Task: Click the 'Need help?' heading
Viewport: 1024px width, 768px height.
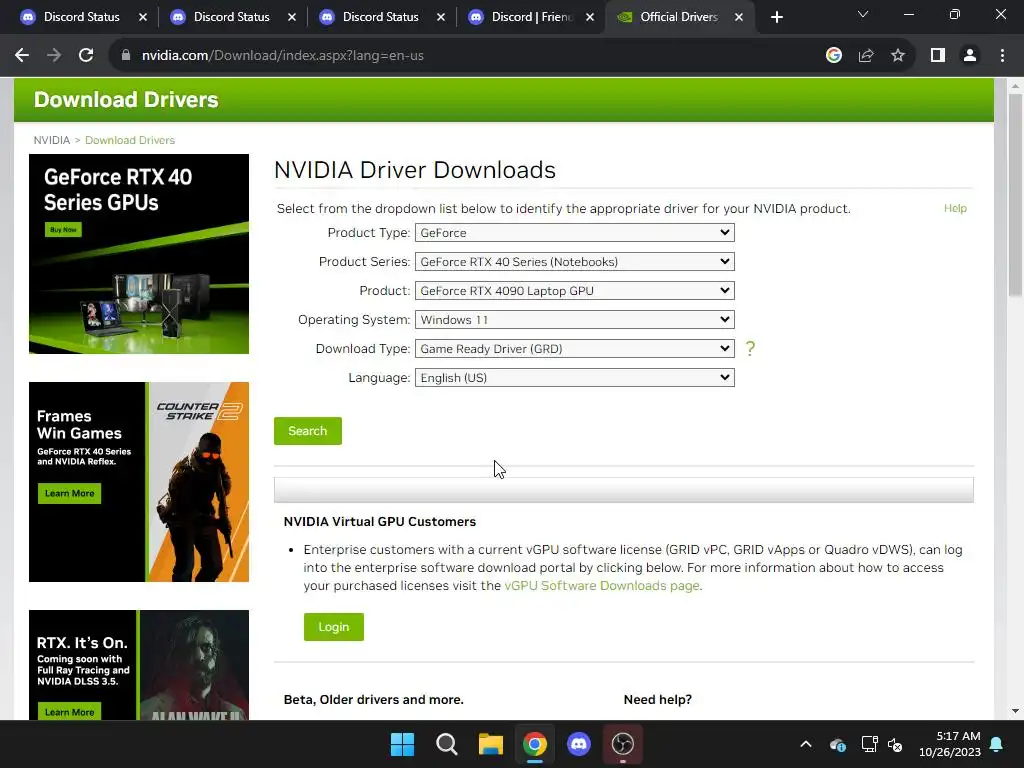Action: coord(658,699)
